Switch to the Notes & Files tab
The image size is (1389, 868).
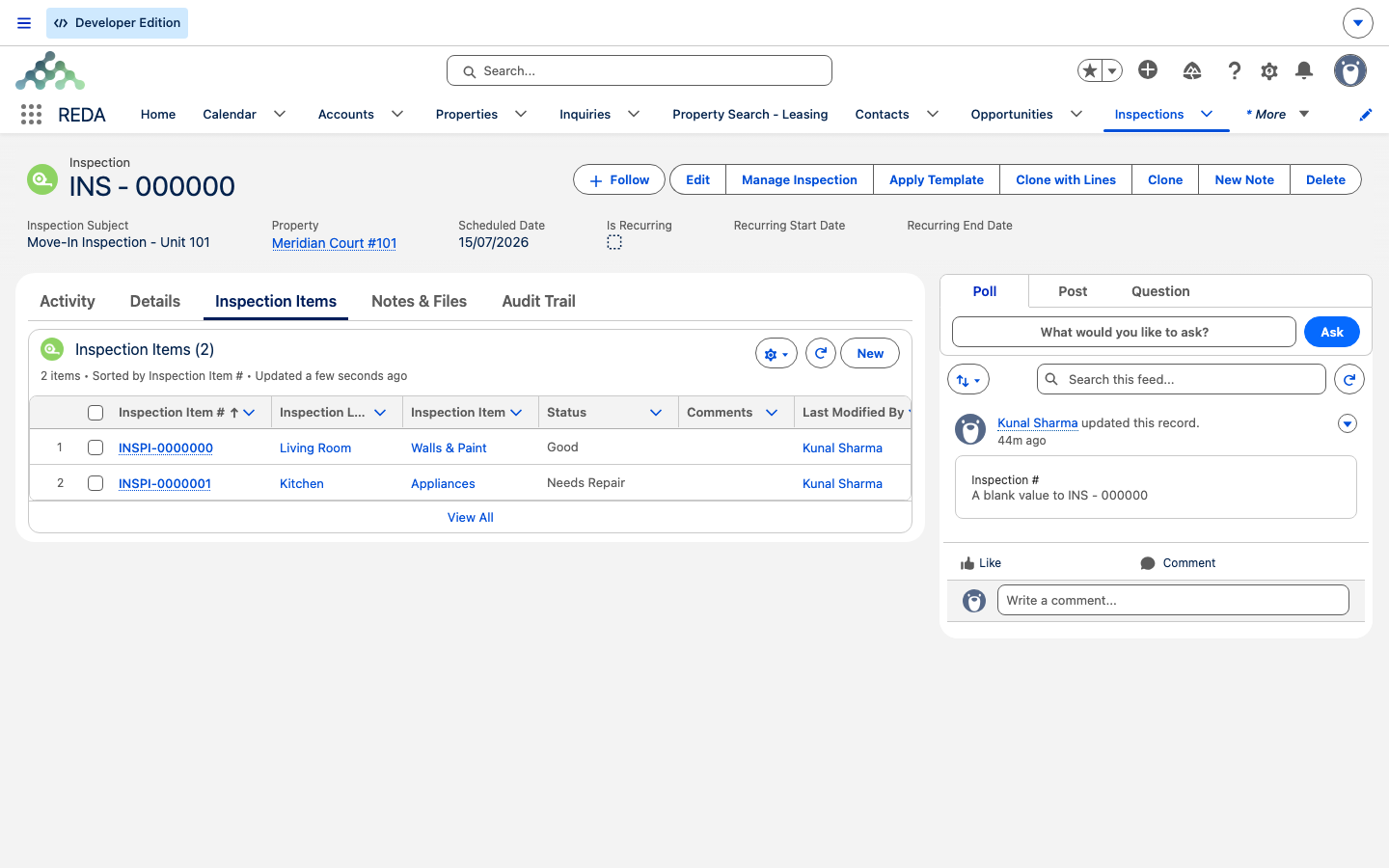pyautogui.click(x=419, y=301)
